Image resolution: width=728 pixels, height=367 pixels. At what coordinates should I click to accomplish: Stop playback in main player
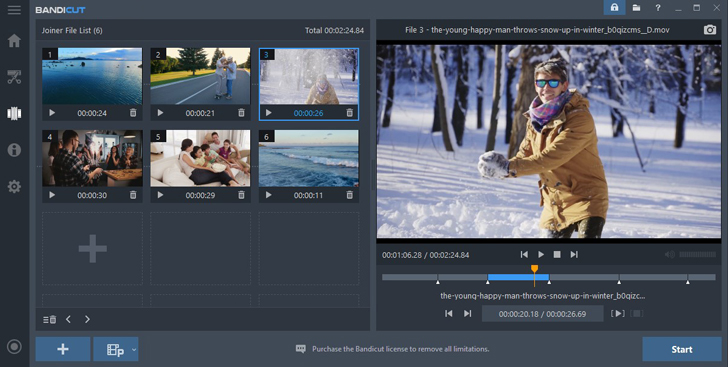click(557, 254)
